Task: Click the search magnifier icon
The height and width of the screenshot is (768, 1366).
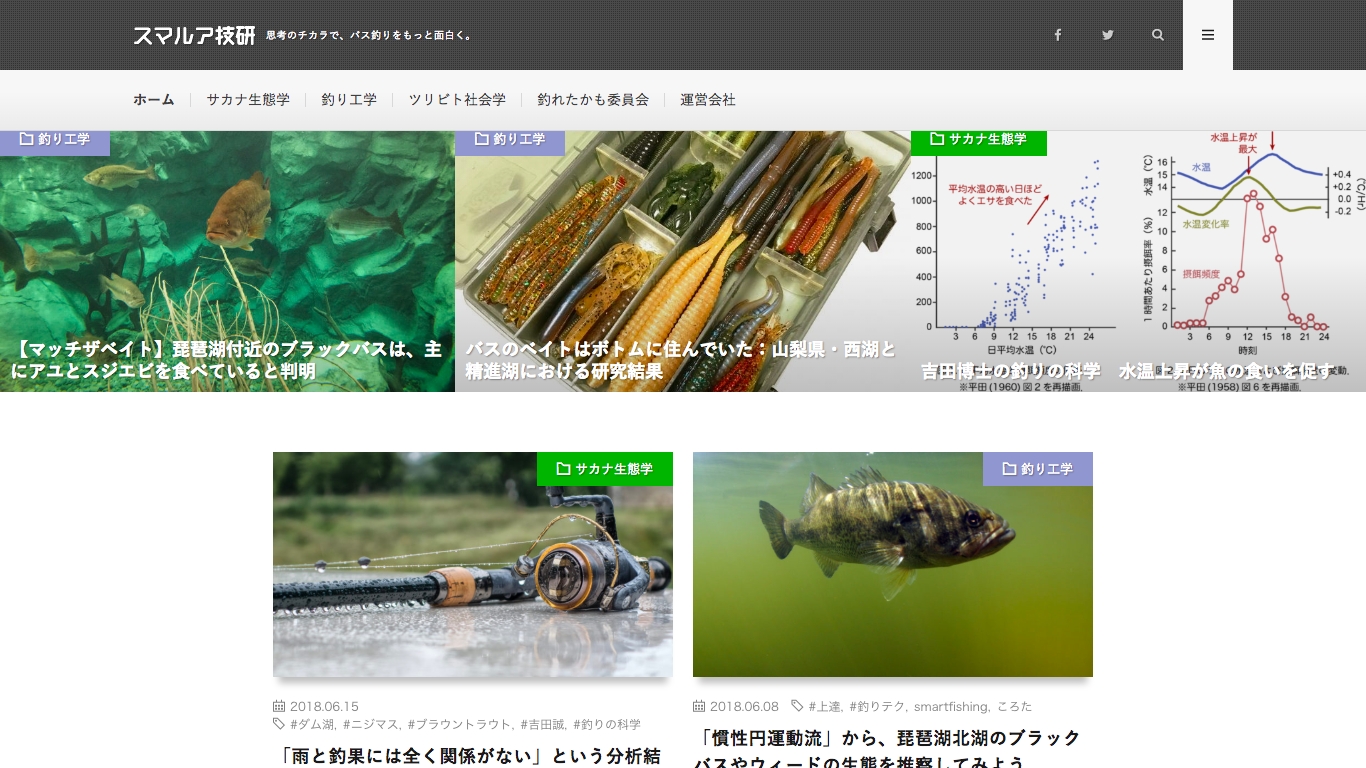Action: pos(1158,35)
